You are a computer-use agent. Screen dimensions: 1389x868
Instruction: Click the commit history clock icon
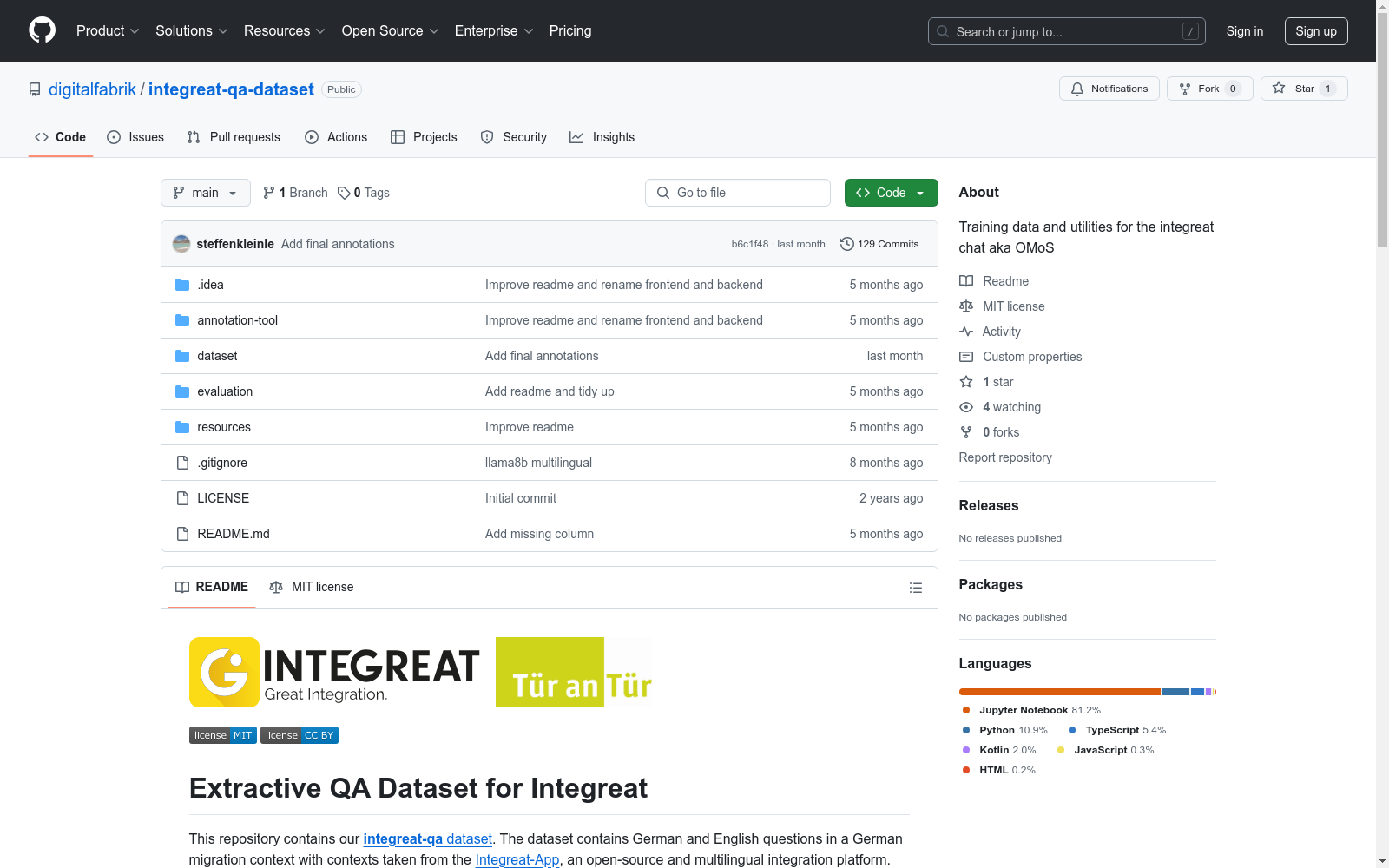point(847,244)
